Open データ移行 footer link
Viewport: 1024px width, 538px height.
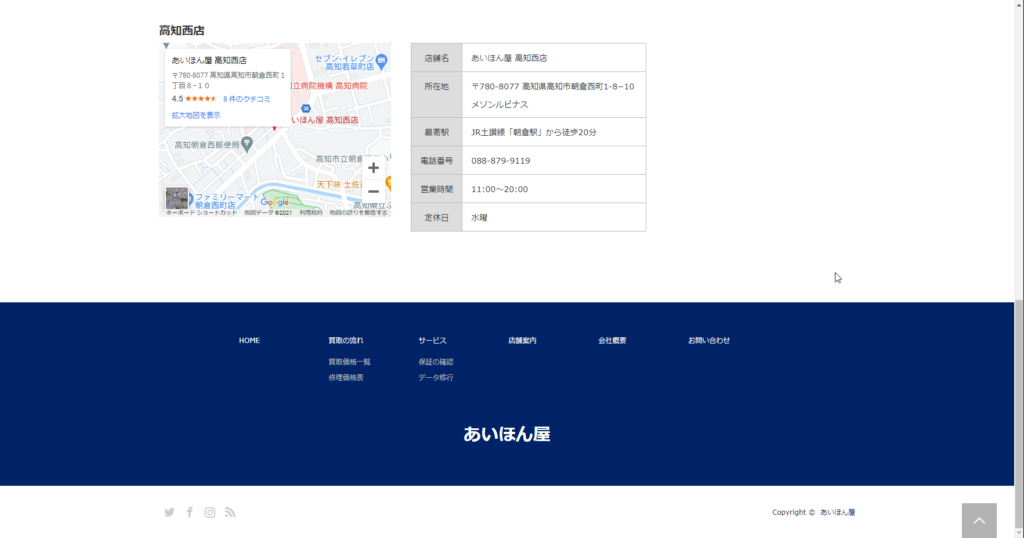tap(436, 377)
